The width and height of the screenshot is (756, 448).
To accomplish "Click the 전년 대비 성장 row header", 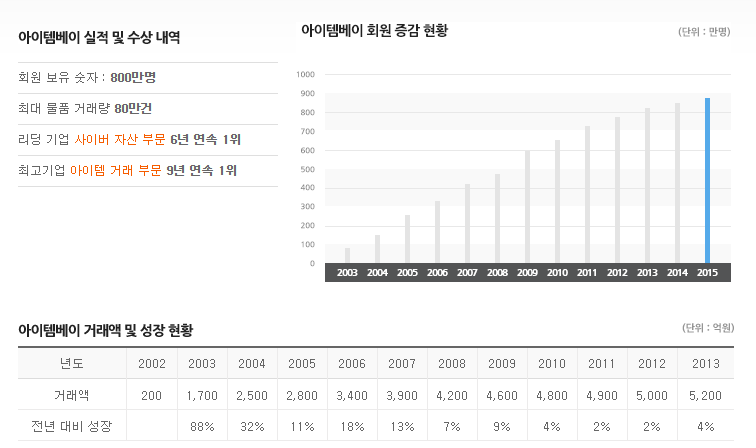I will coord(72,426).
